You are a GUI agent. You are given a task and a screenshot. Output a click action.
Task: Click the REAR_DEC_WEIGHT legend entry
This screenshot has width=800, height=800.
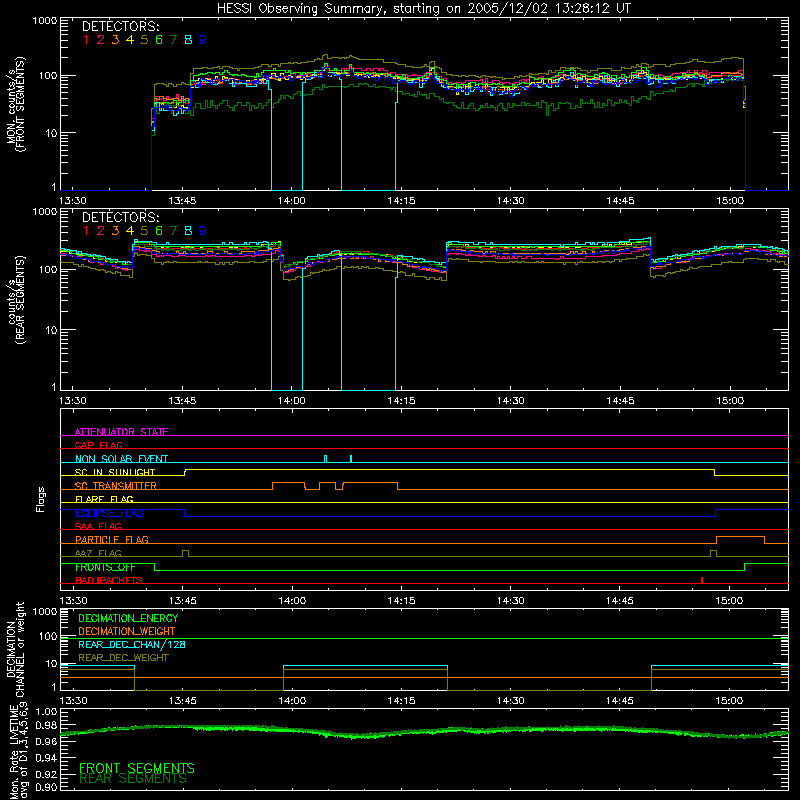[123, 658]
